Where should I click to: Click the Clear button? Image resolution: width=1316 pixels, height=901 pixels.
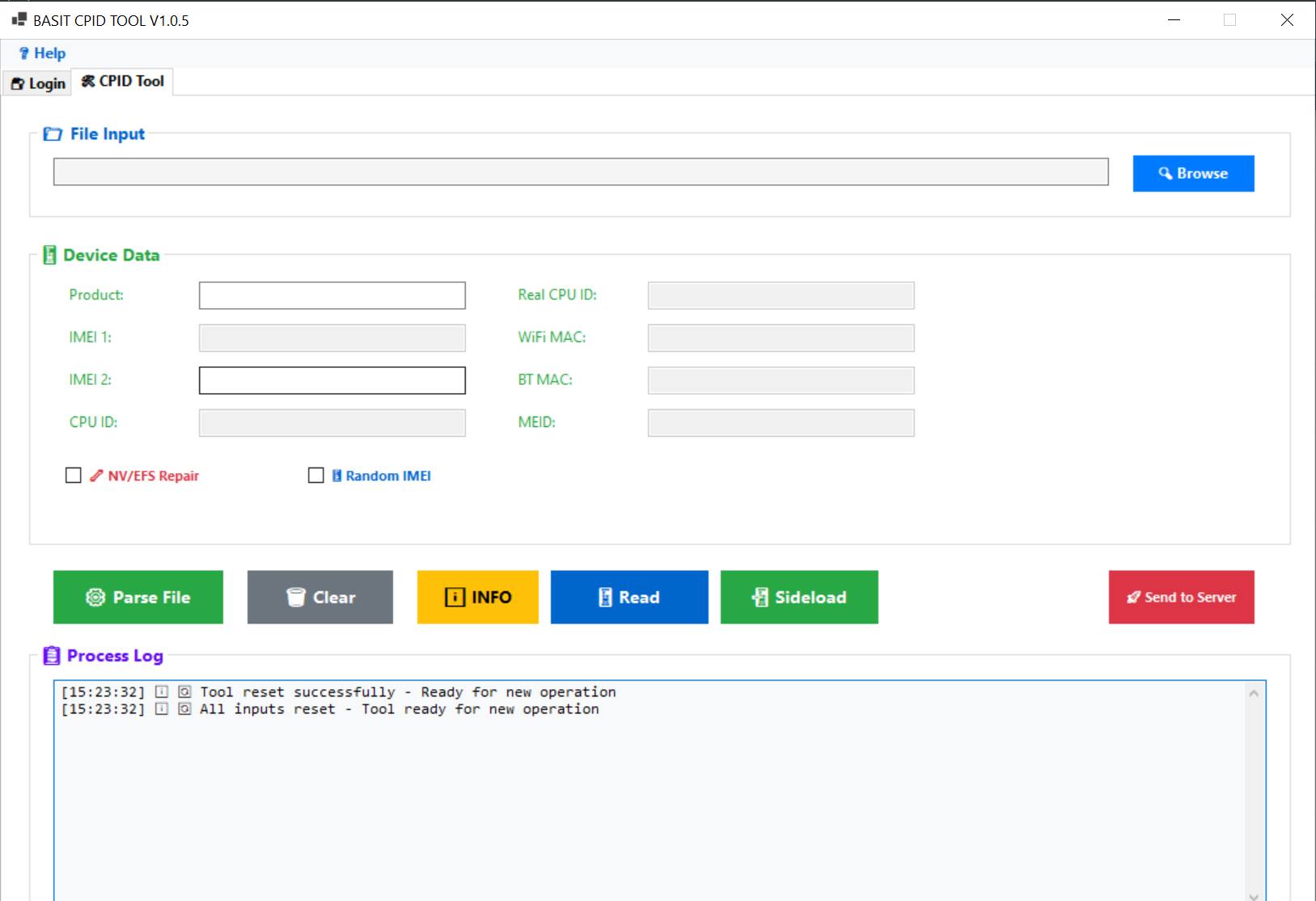click(x=320, y=597)
